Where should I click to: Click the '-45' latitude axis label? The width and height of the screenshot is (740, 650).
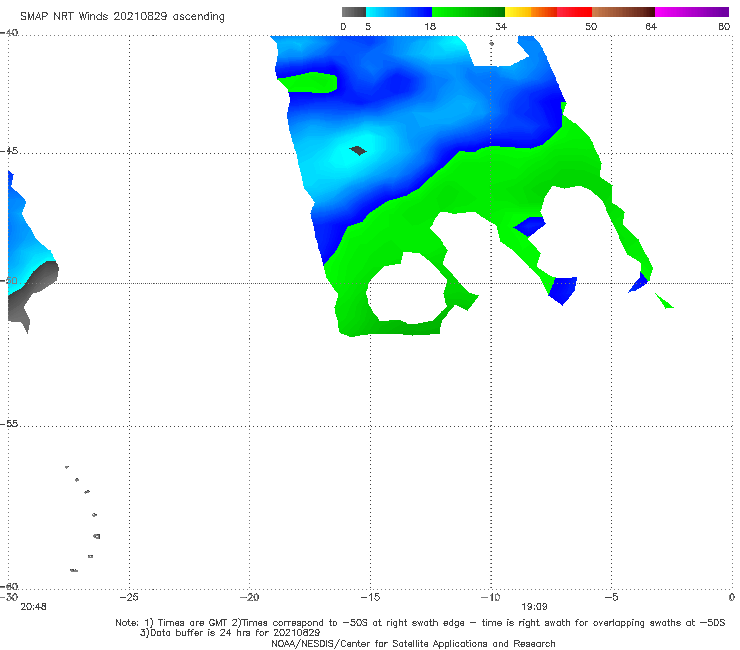coord(9,151)
